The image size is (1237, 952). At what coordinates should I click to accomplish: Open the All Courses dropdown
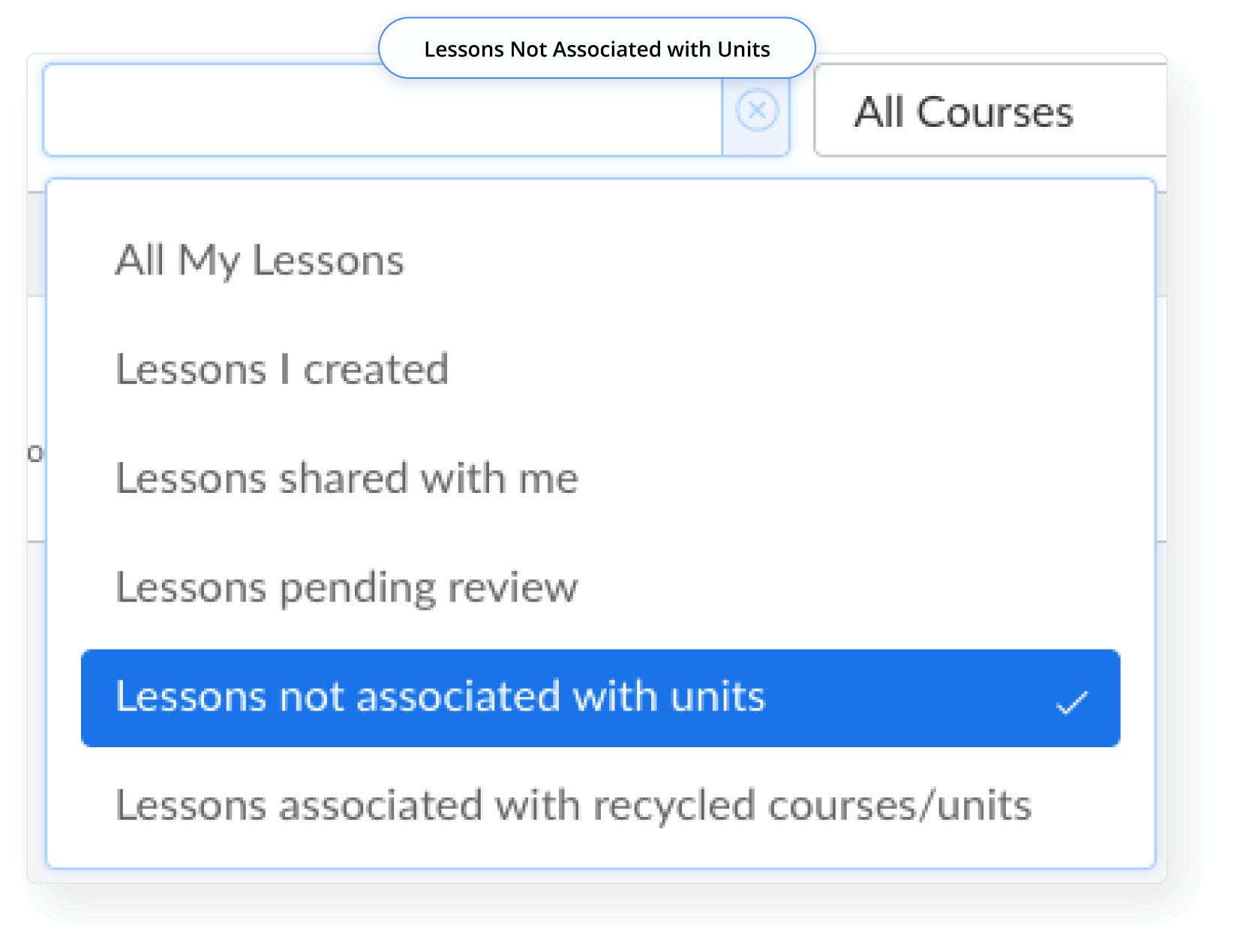[990, 112]
